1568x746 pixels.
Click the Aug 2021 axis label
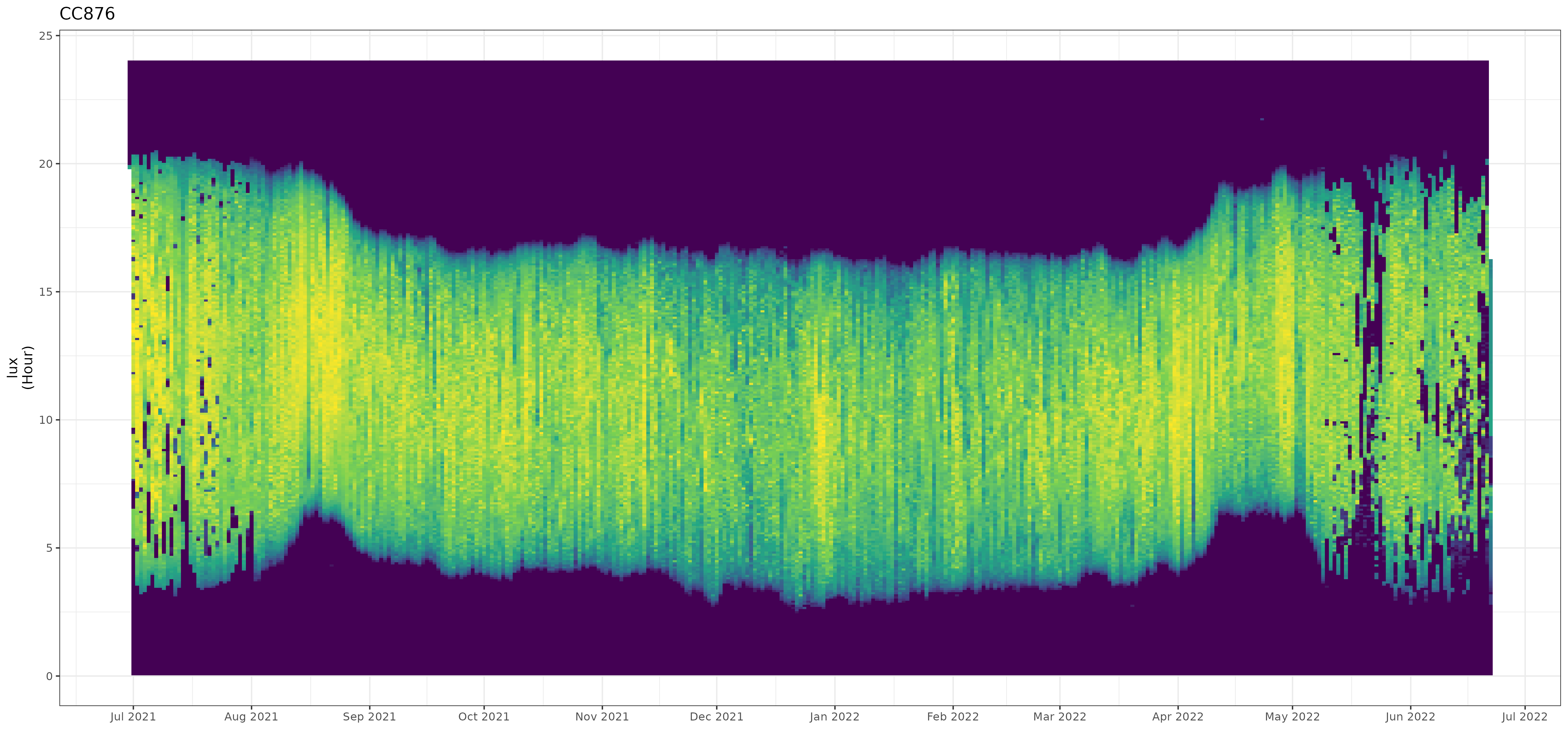(251, 717)
